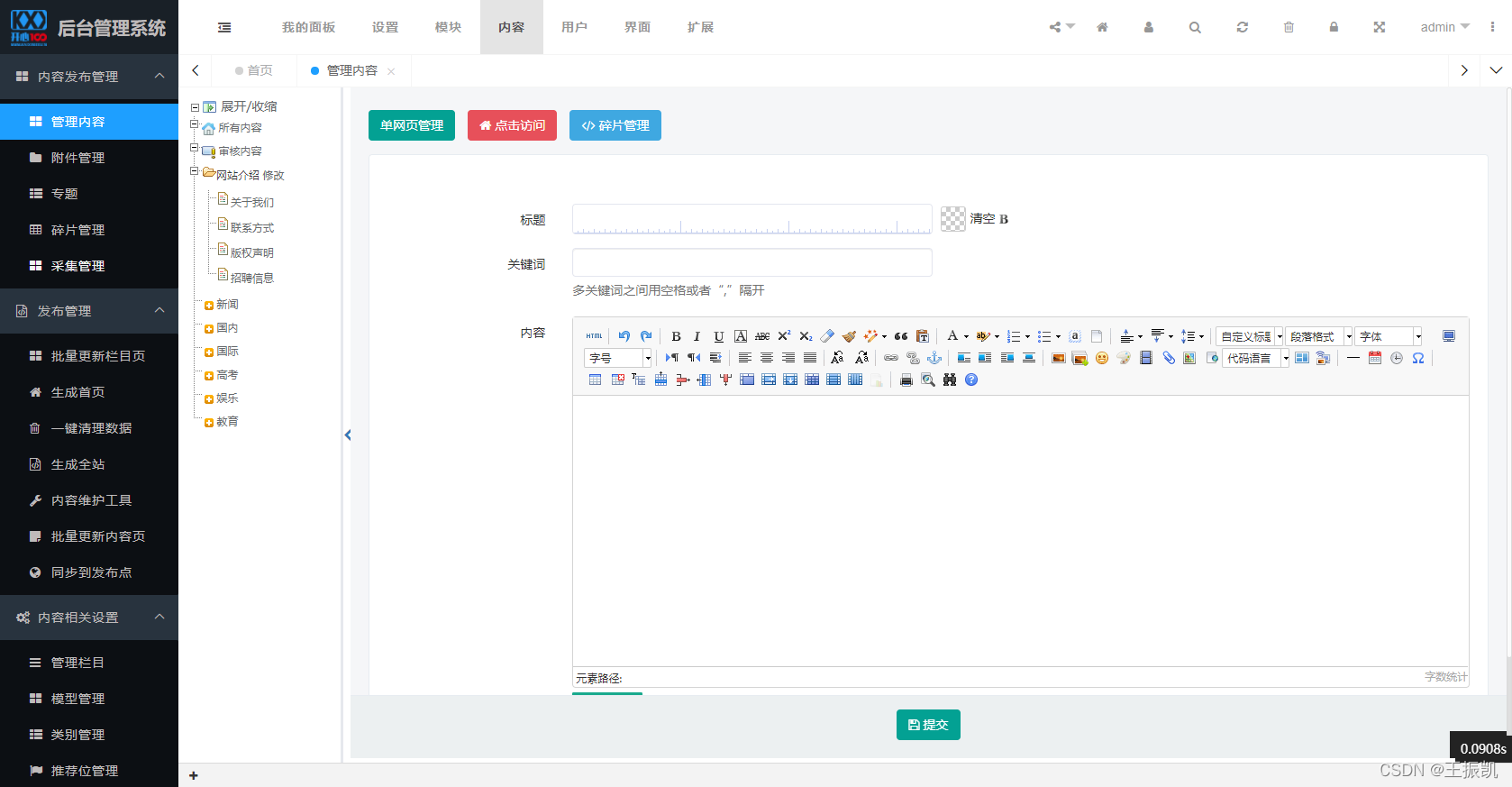The image size is (1512, 787).
Task: Click the eraser clear-format icon
Action: pos(827,336)
